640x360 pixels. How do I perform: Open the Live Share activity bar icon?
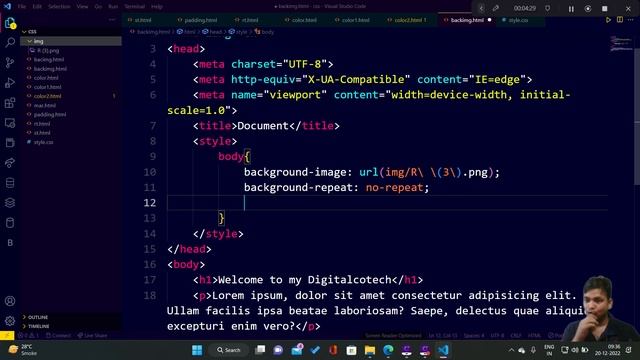coord(10,162)
